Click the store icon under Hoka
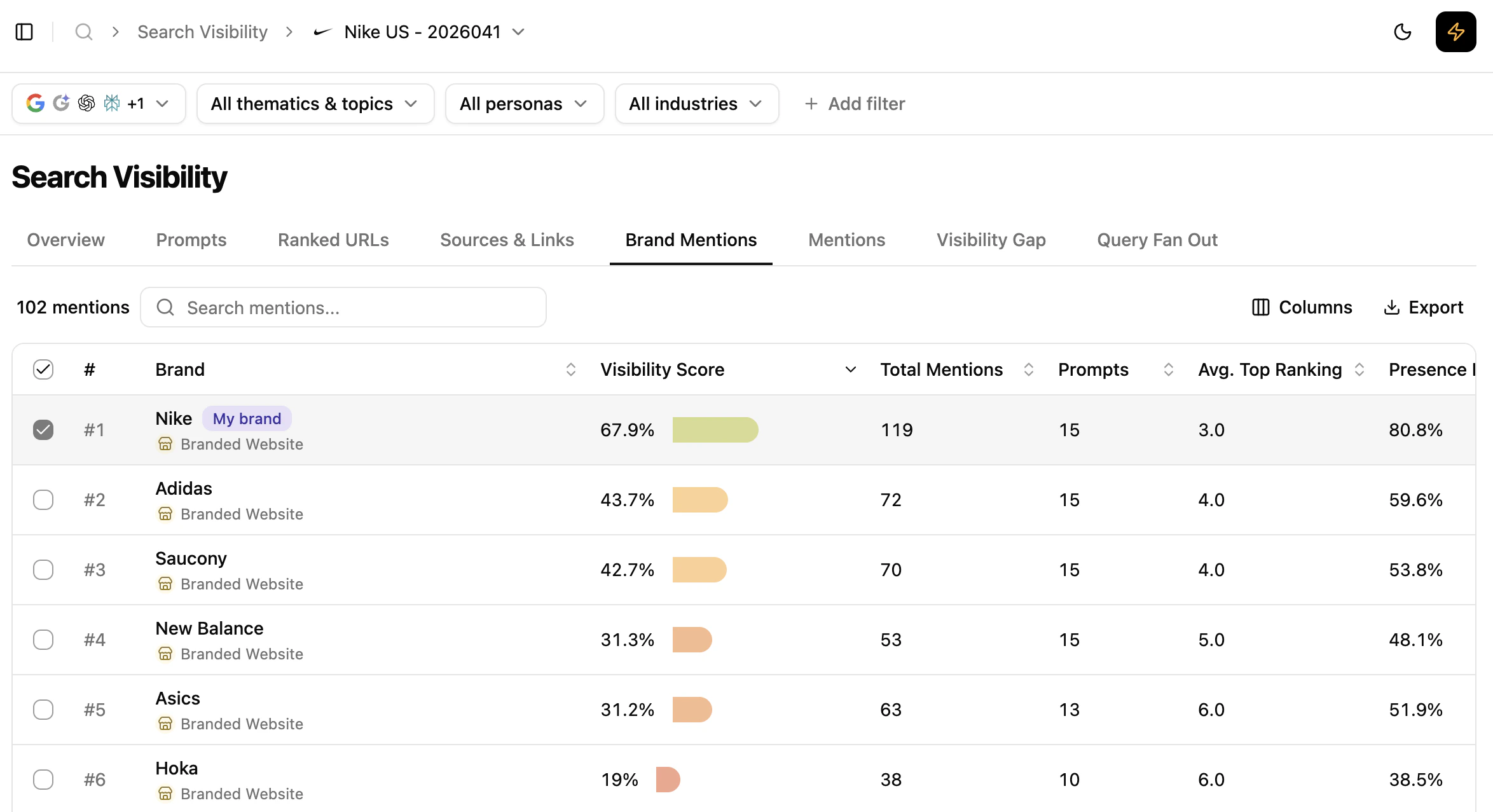The width and height of the screenshot is (1493, 812). [x=165, y=794]
